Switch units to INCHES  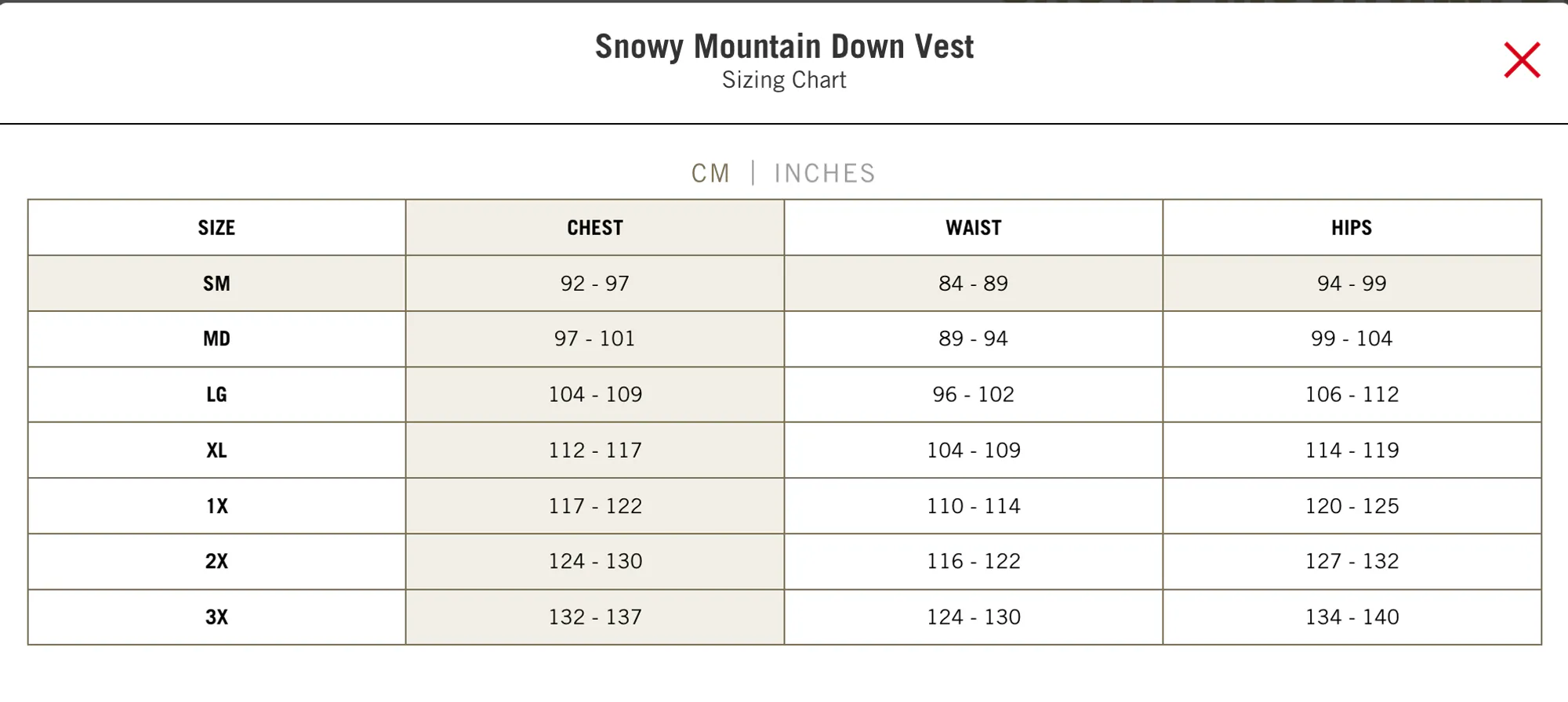825,173
